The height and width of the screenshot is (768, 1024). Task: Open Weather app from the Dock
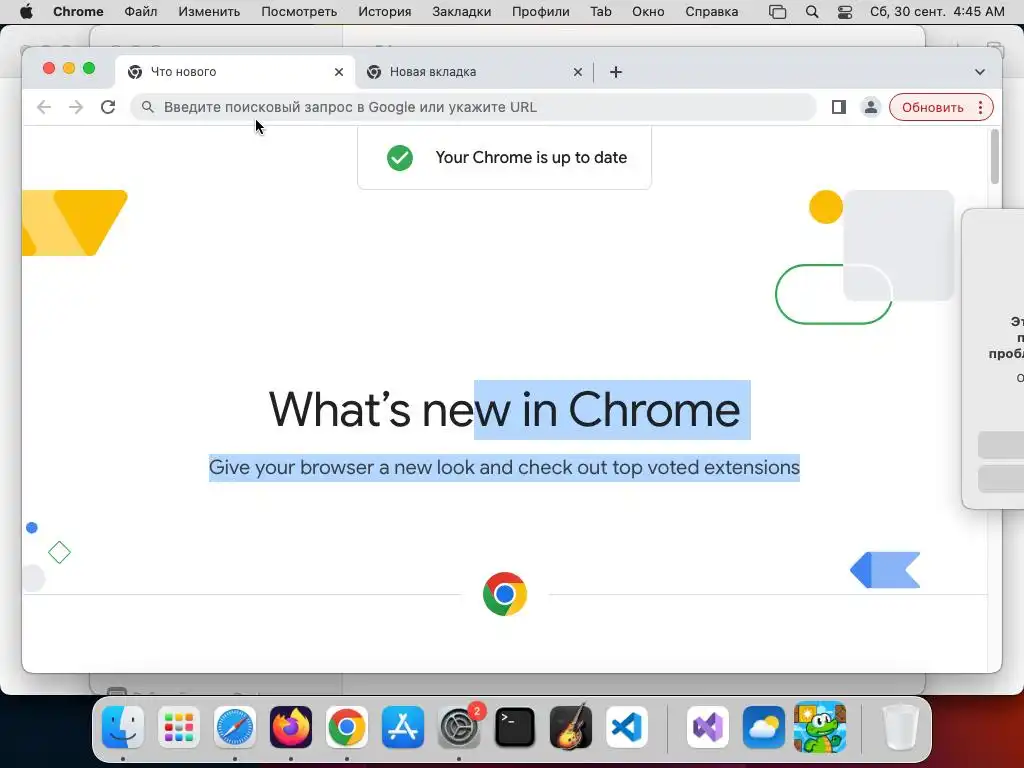coord(764,727)
